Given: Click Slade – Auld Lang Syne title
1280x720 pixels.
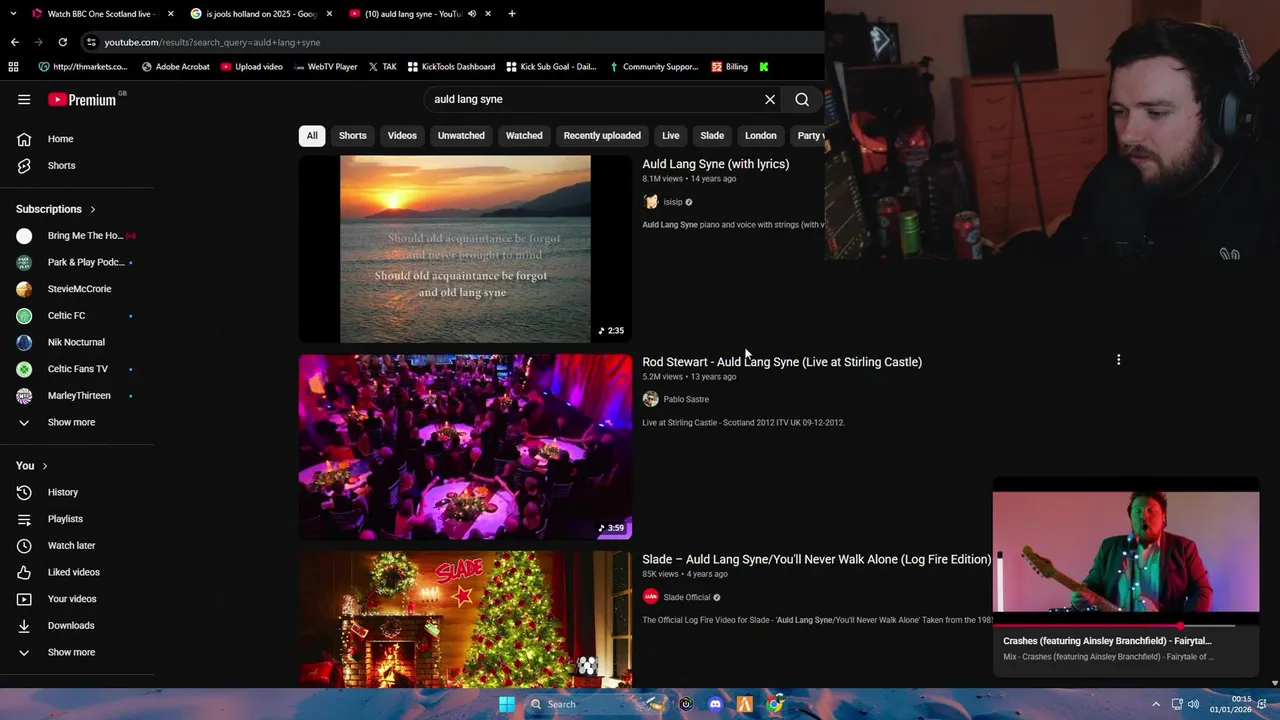Looking at the screenshot, I should point(816,559).
